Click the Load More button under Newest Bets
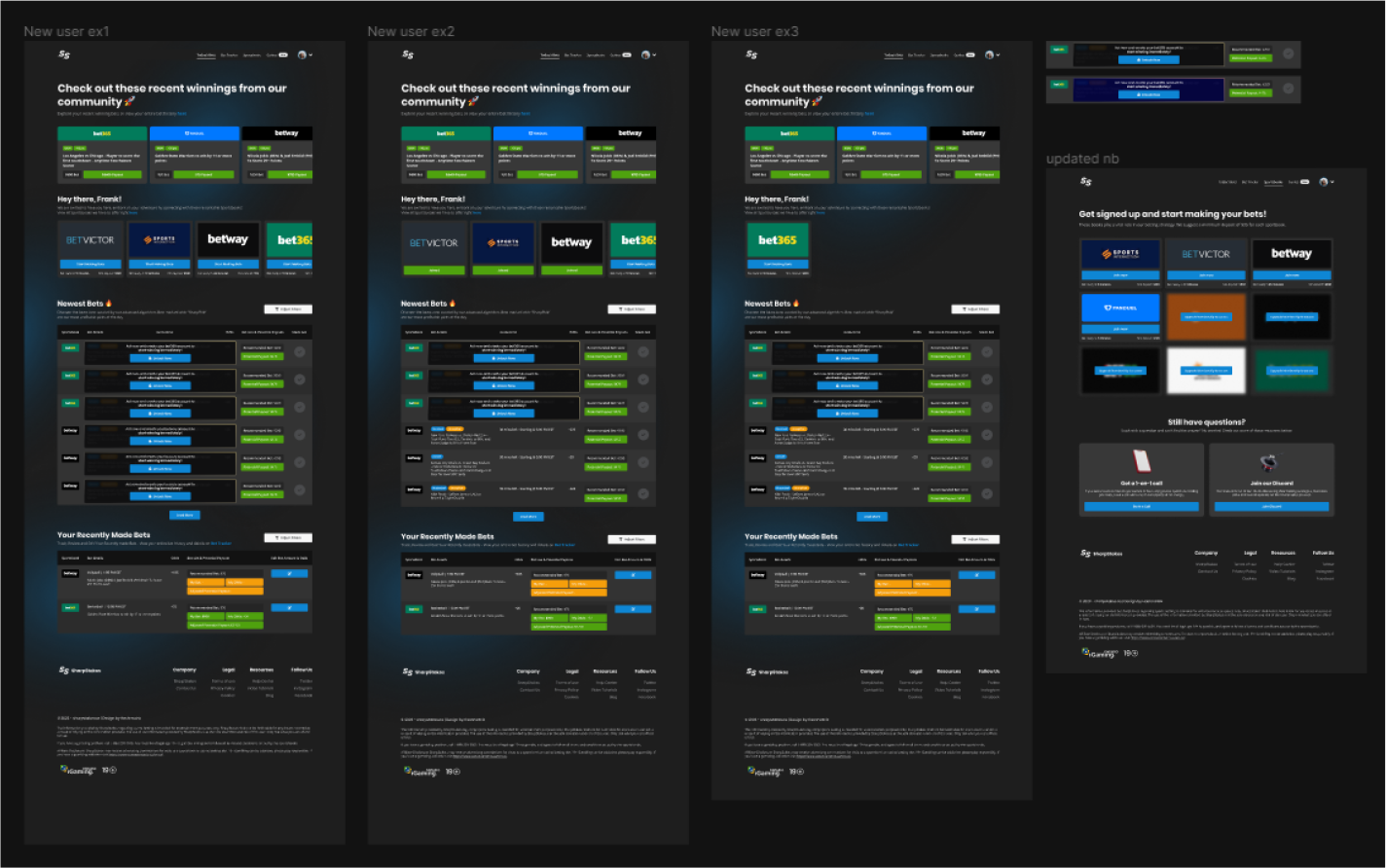Screen dimensions: 1386x868 coord(185,515)
